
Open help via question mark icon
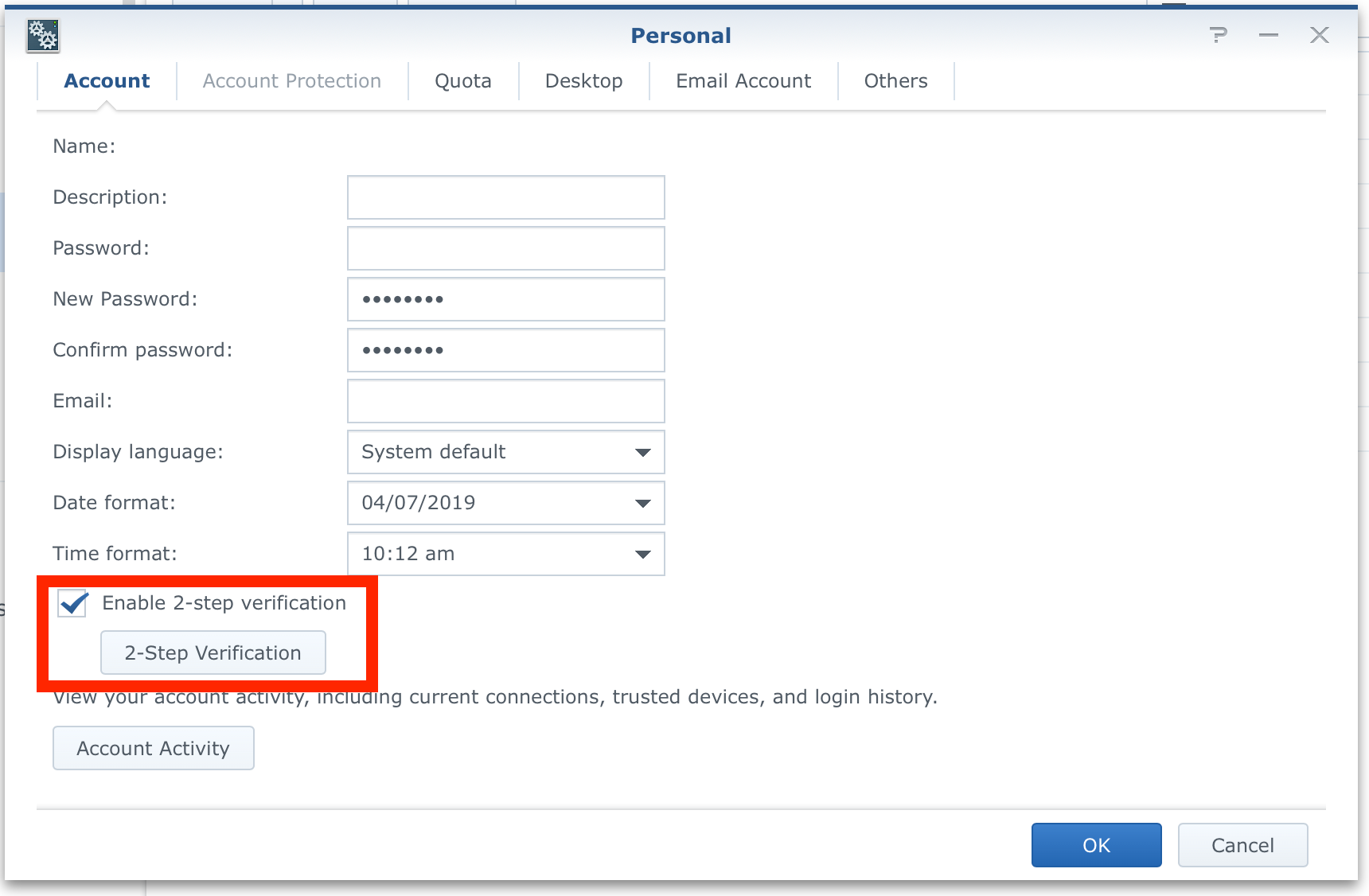click(x=1218, y=35)
